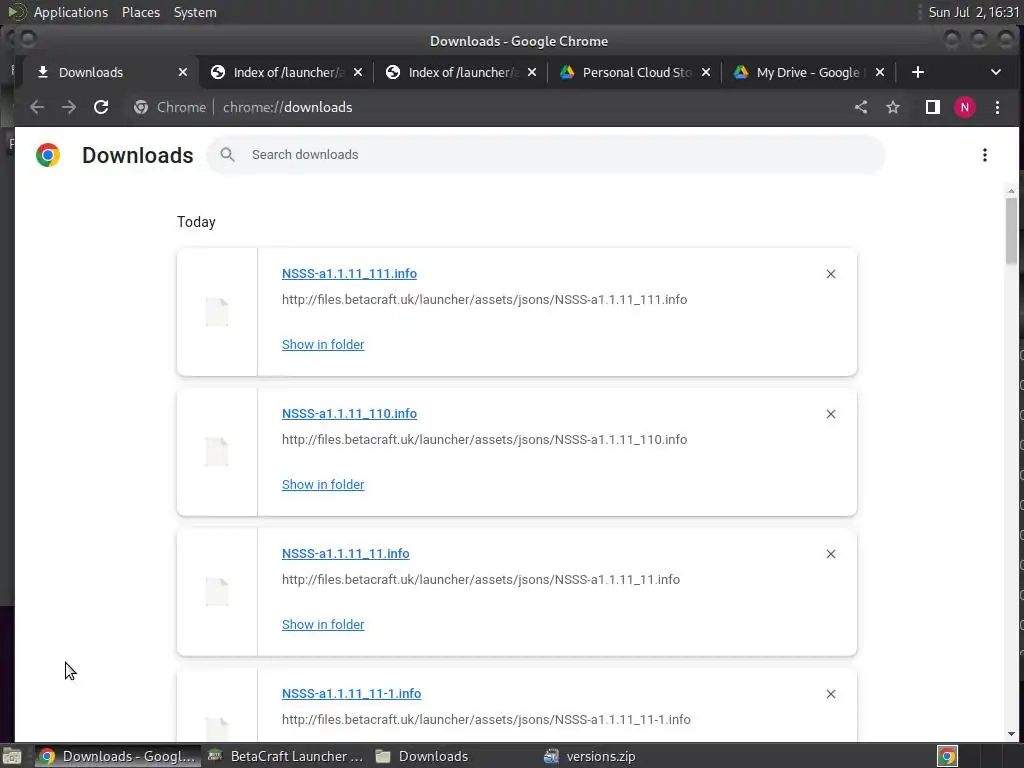Show NSSS-a1.1.11_11.info in folder
1024x768 pixels.
323,624
